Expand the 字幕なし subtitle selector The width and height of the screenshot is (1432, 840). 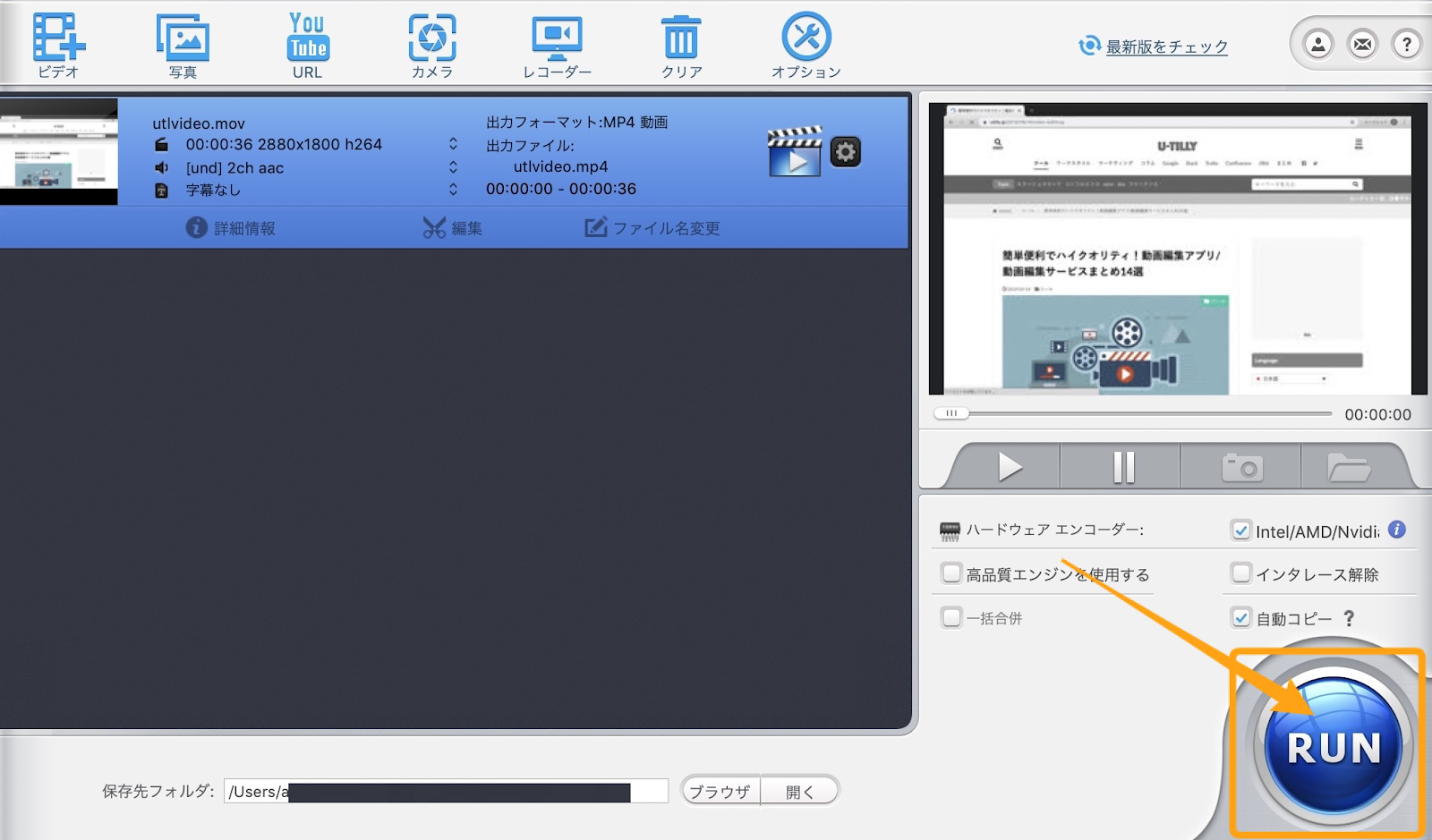click(453, 190)
